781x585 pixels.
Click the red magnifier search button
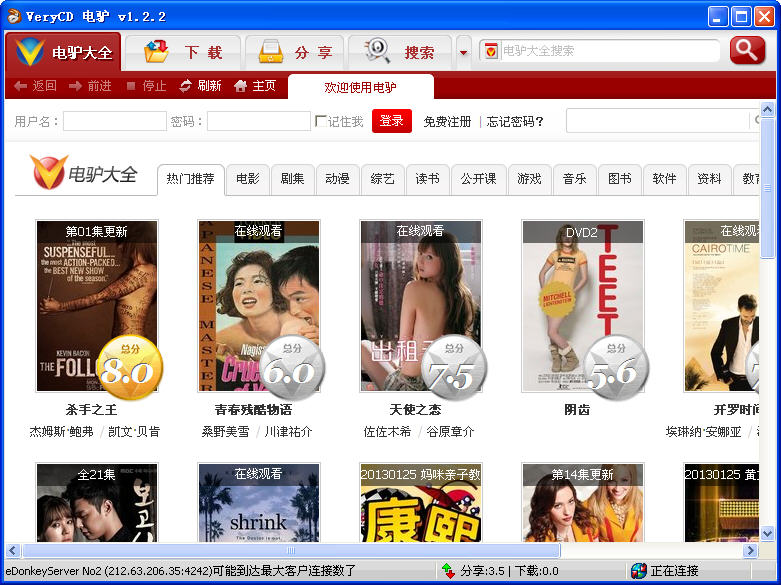pos(746,51)
